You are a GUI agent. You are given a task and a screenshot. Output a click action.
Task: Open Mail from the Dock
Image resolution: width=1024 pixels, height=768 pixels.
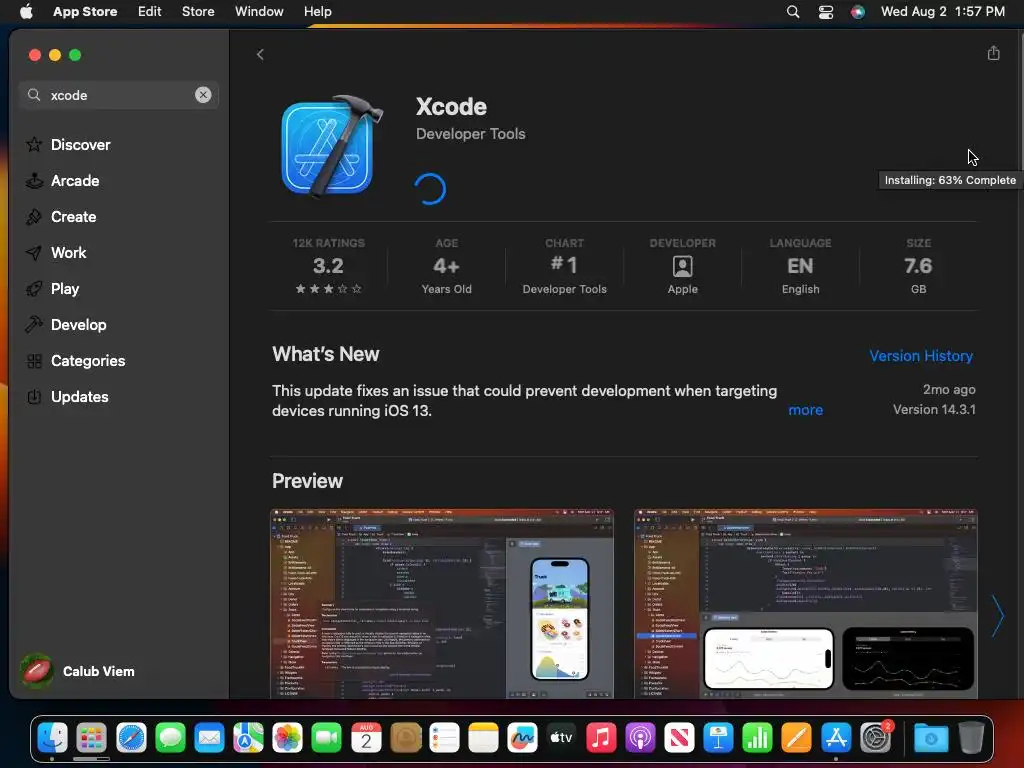(209, 738)
